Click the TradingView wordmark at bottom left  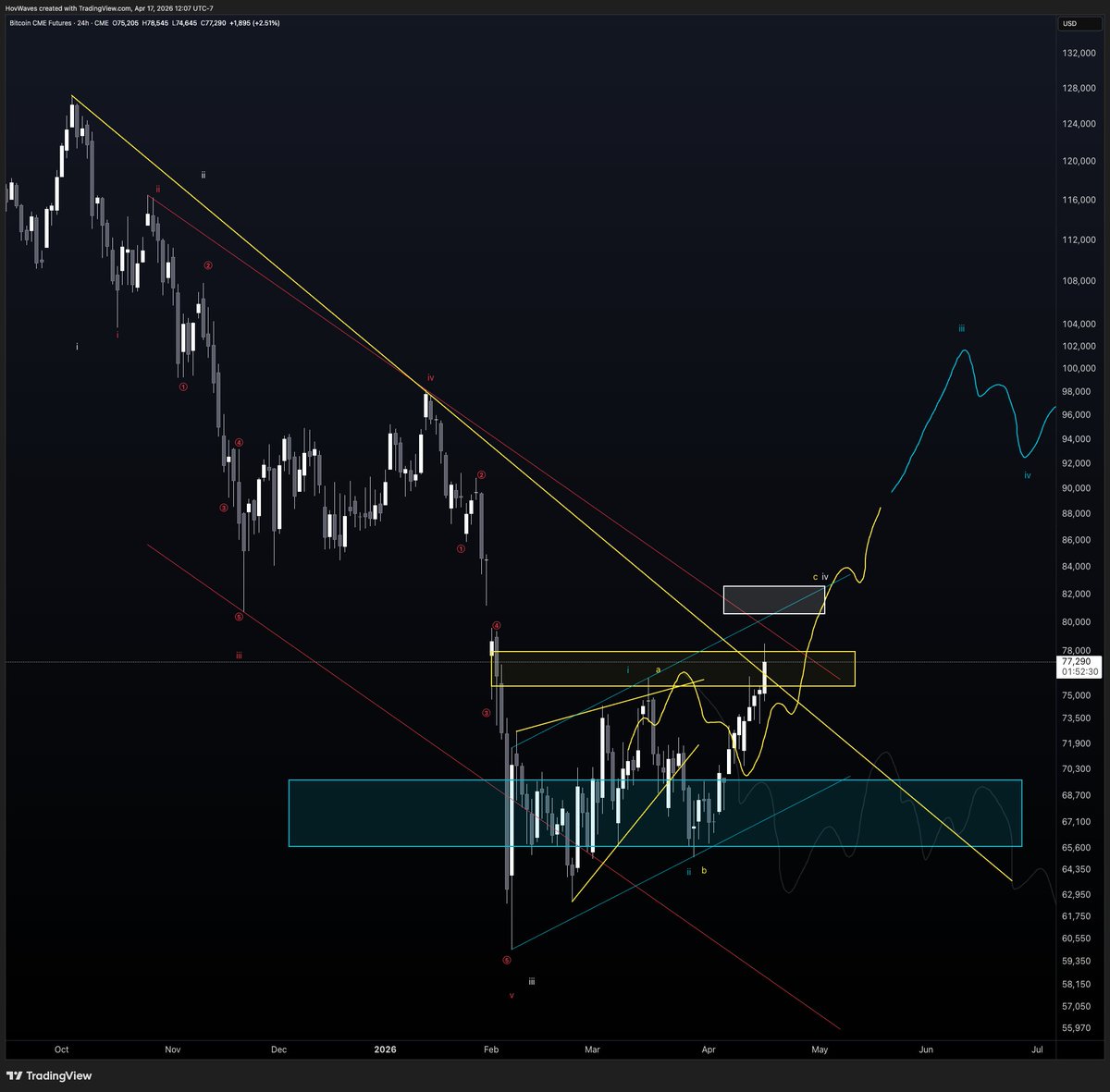pyautogui.click(x=57, y=1076)
